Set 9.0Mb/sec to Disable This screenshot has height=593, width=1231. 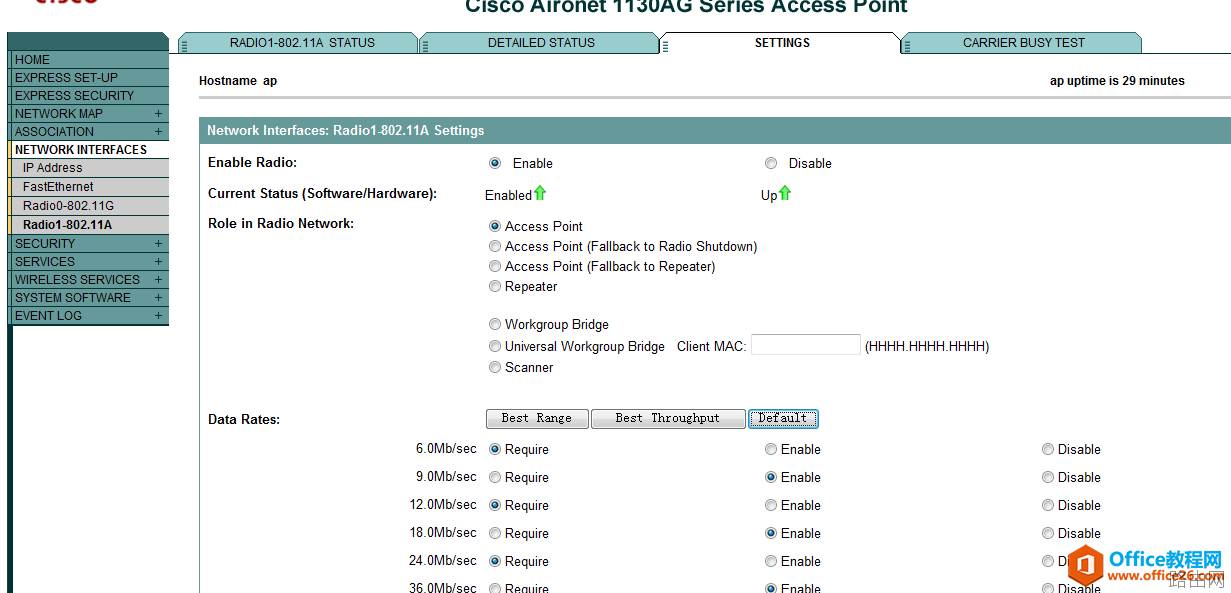tap(1048, 477)
